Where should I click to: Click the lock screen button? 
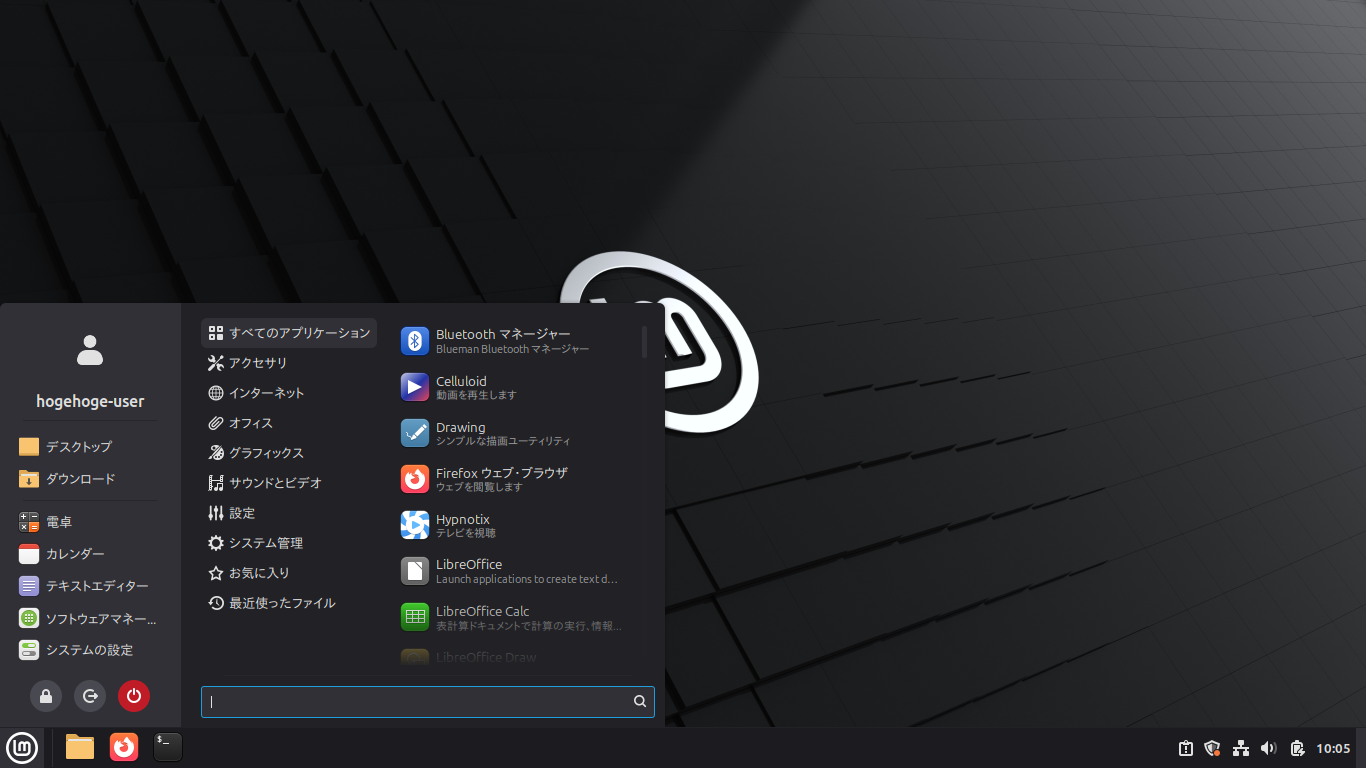46,696
